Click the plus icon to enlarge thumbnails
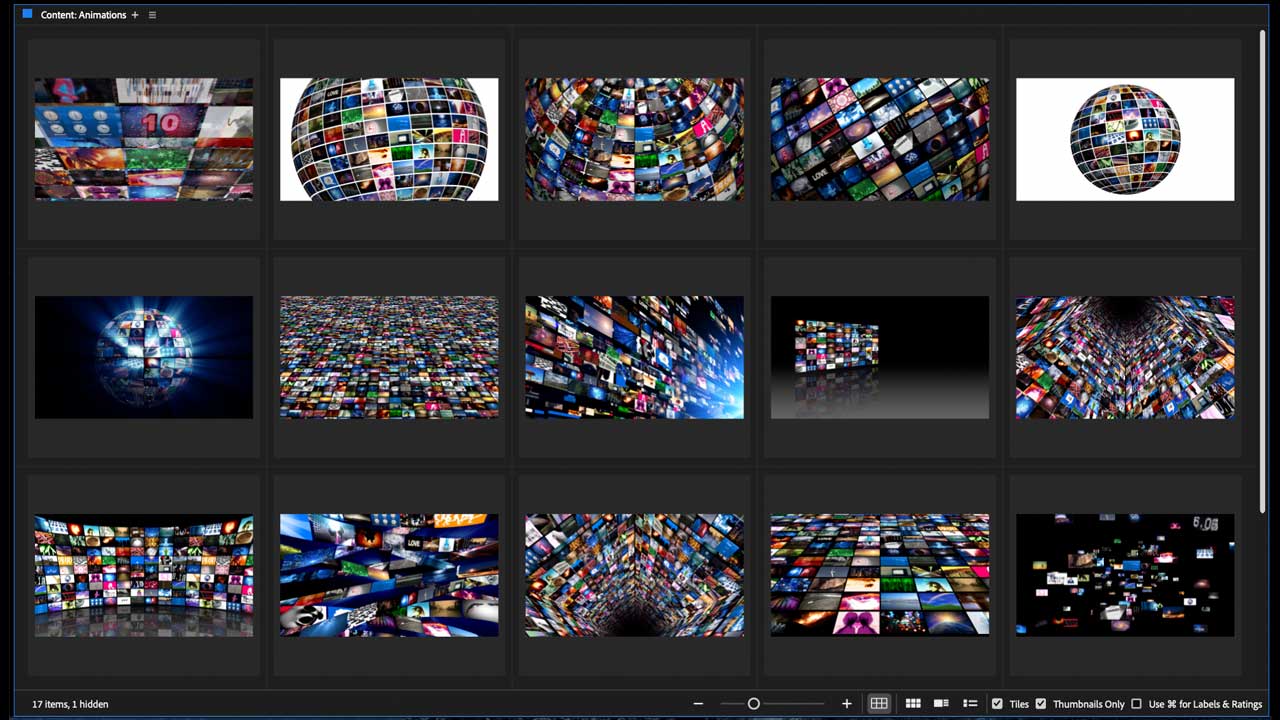This screenshot has width=1280, height=720. [x=847, y=704]
